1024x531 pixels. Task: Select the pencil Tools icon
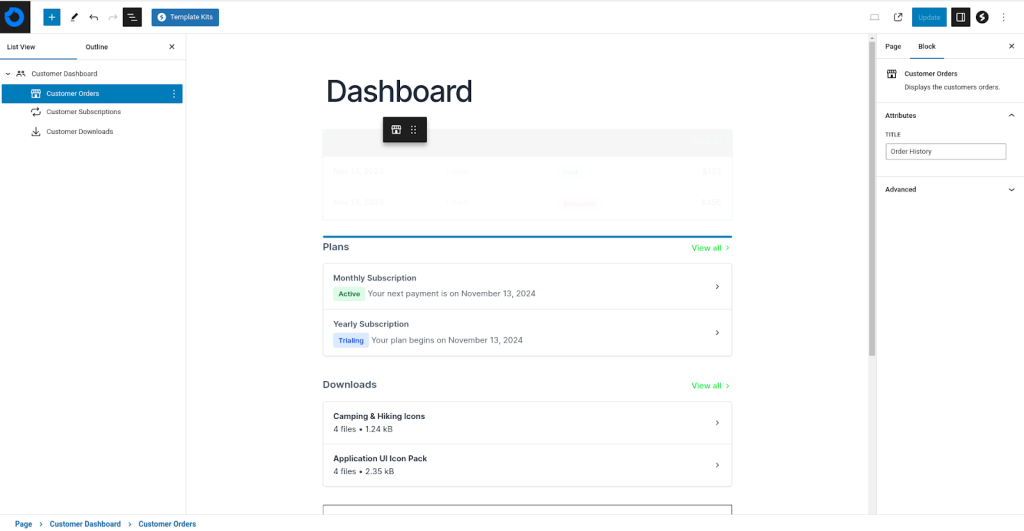pyautogui.click(x=74, y=17)
